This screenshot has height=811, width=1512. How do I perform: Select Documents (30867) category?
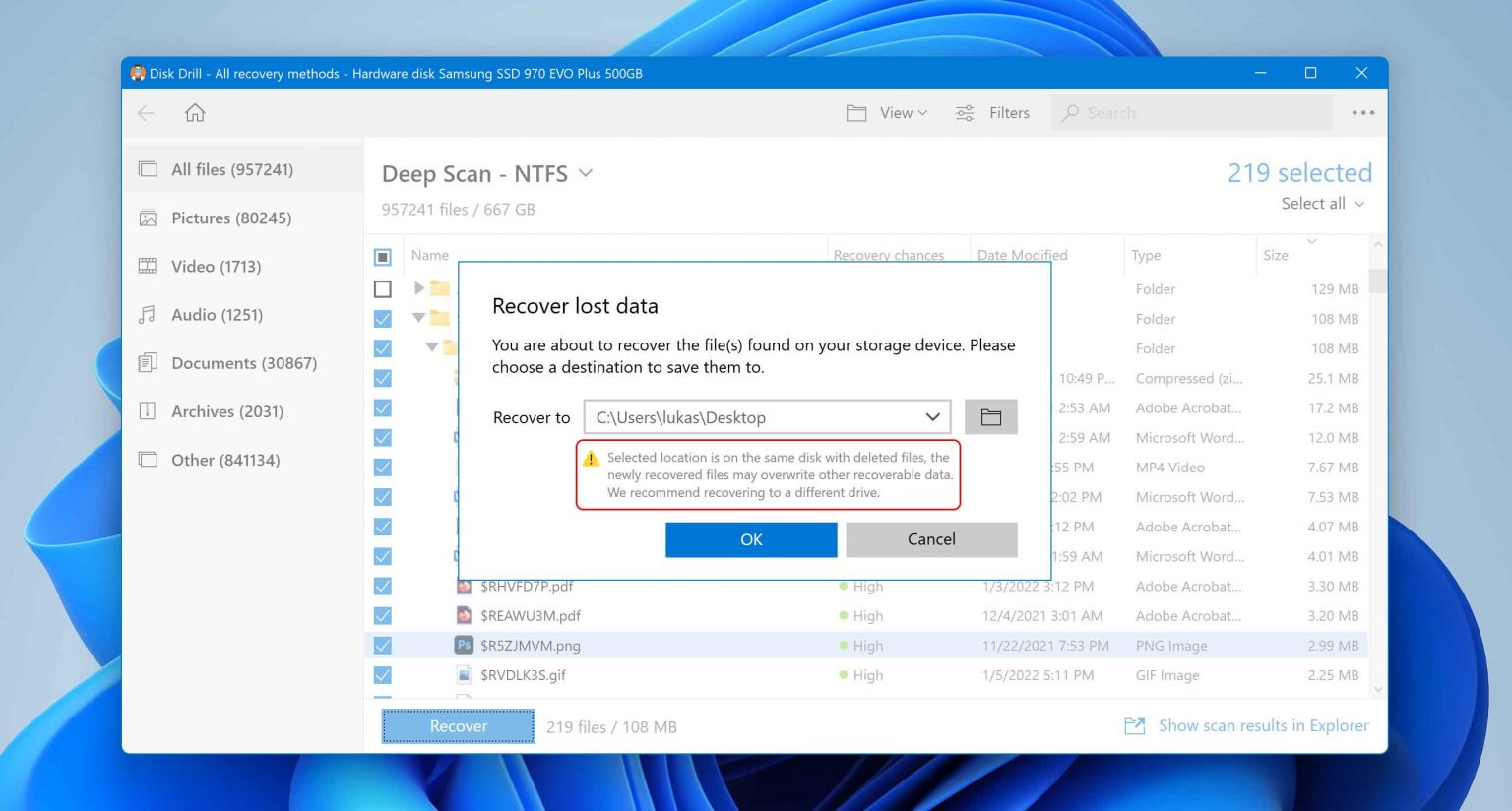[x=243, y=362]
